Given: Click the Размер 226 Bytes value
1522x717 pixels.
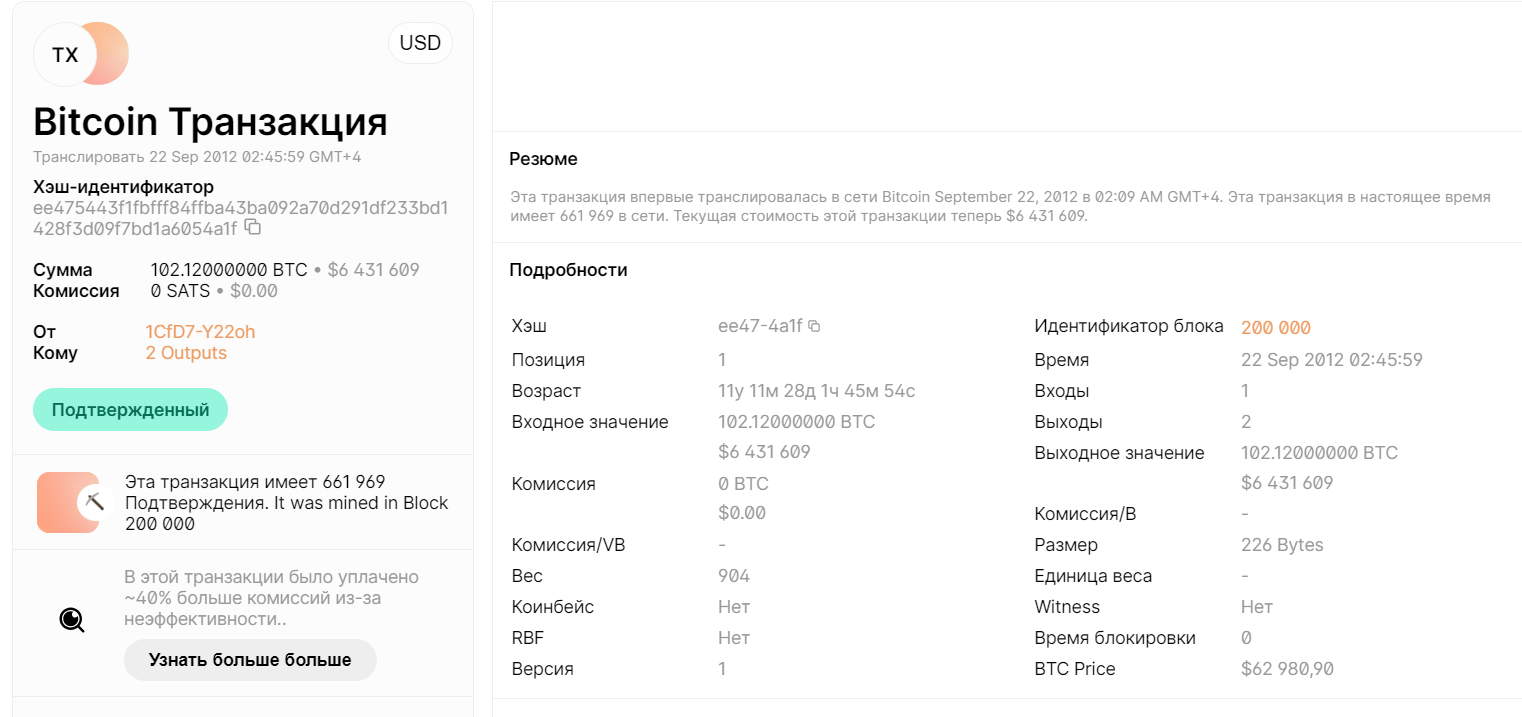Looking at the screenshot, I should point(1282,545).
